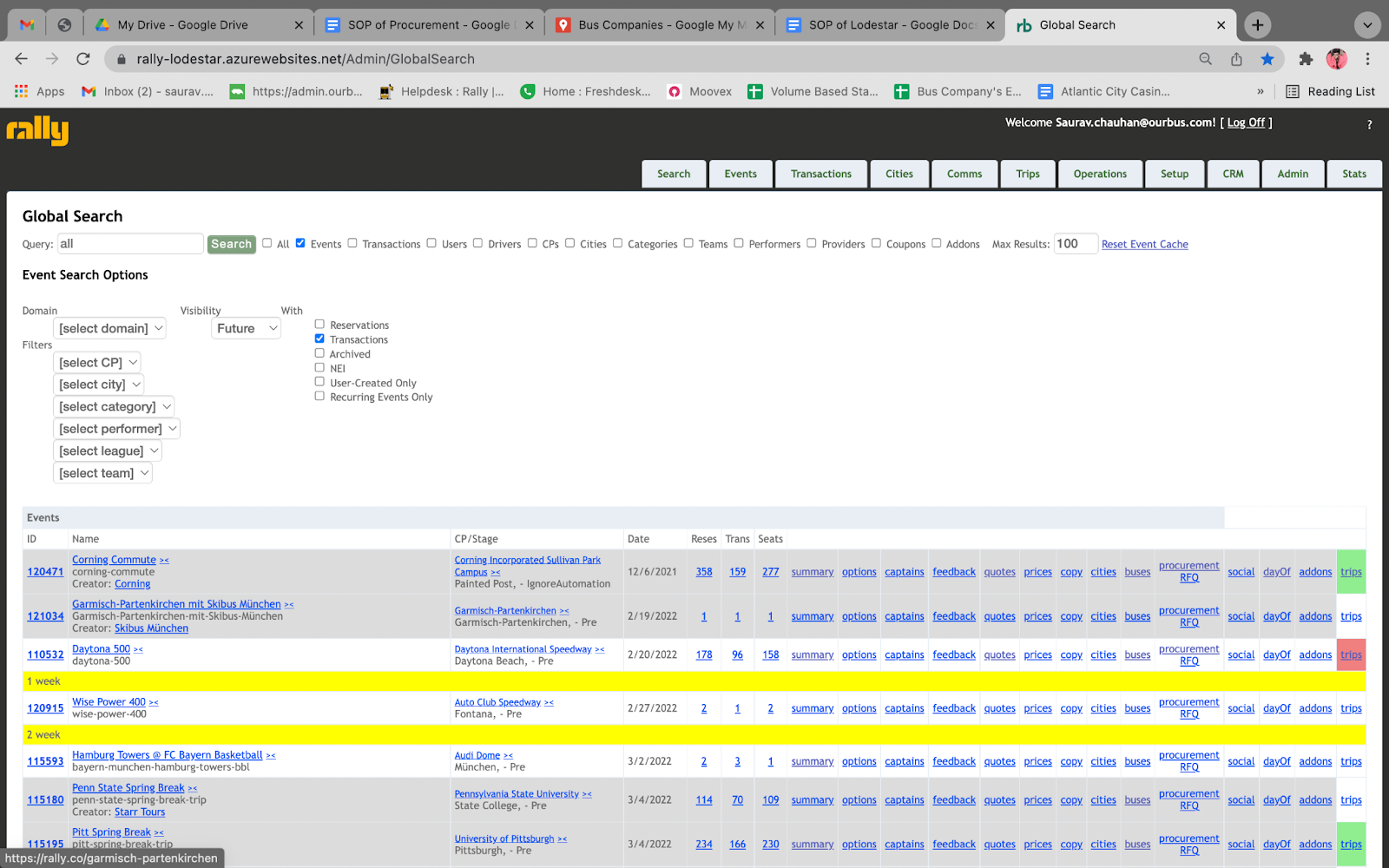Viewport: 1389px width, 868px height.
Task: Enable the Cities search checkbox
Action: (x=570, y=243)
